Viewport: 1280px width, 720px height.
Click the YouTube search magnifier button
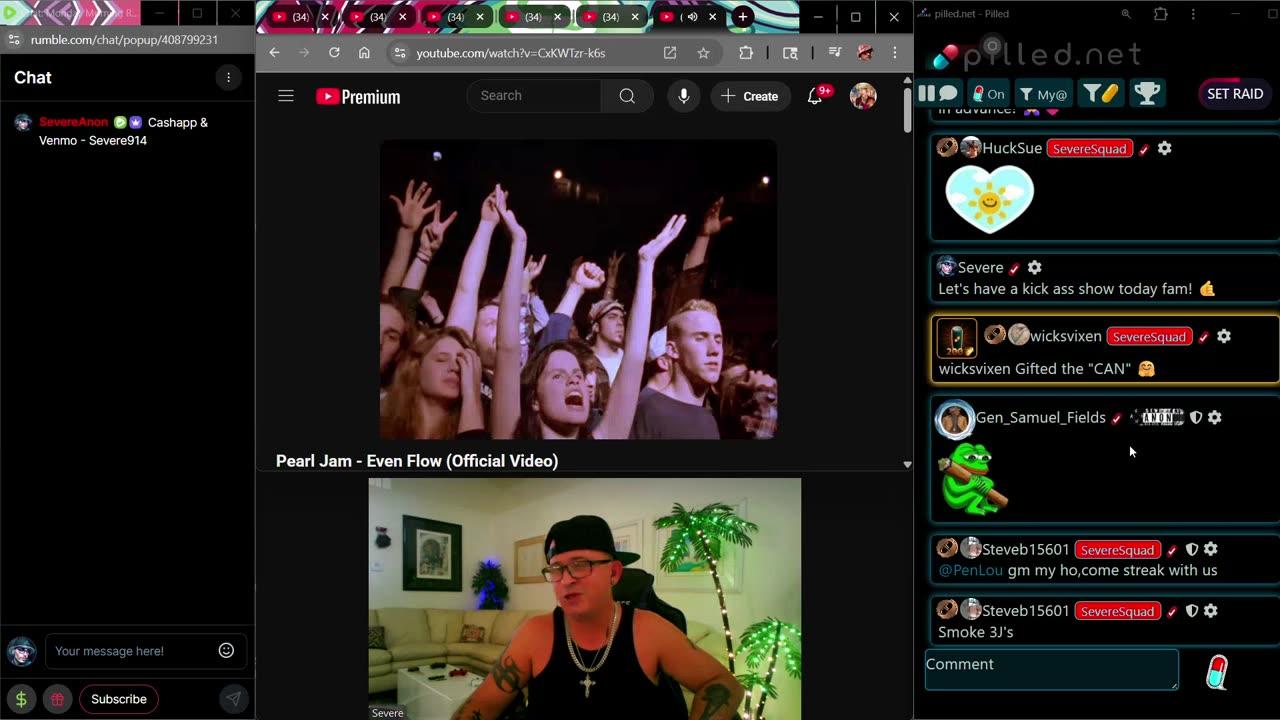[x=627, y=96]
